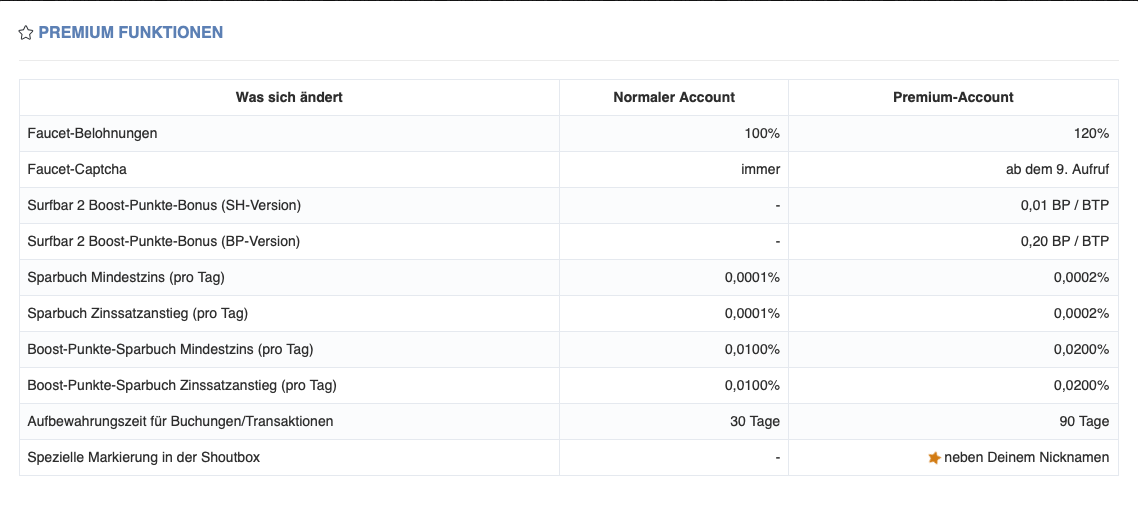
Task: Click Spezielle Markierung in der Shoutbox label
Action: click(x=144, y=458)
